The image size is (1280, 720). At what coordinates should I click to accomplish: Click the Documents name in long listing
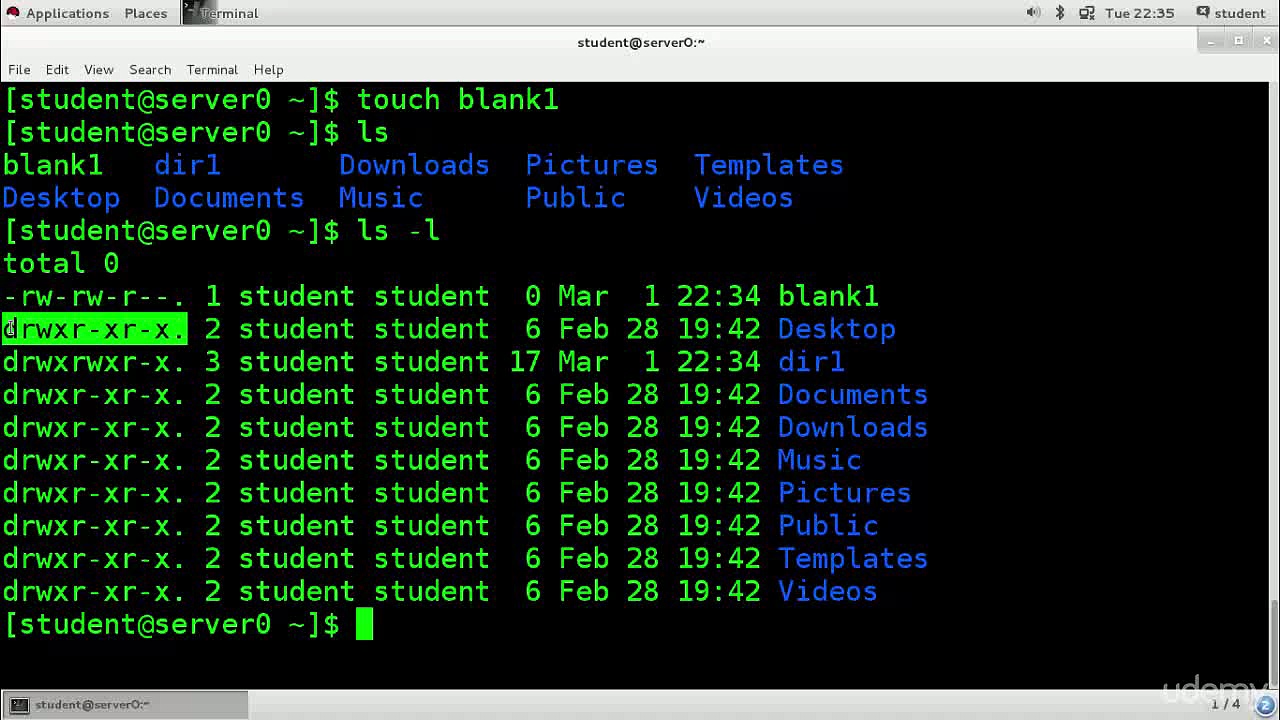853,395
